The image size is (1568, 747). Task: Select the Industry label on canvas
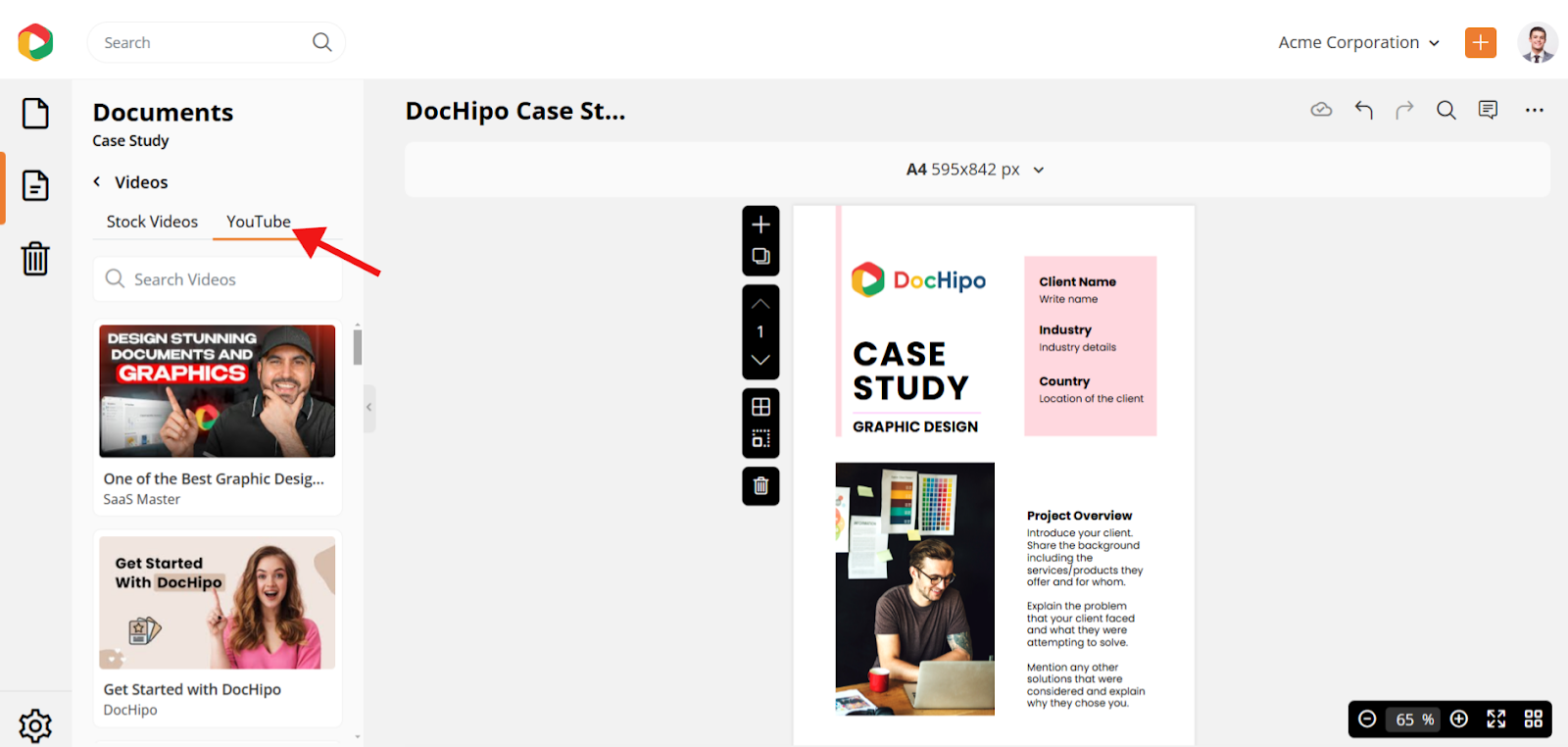pyautogui.click(x=1065, y=330)
